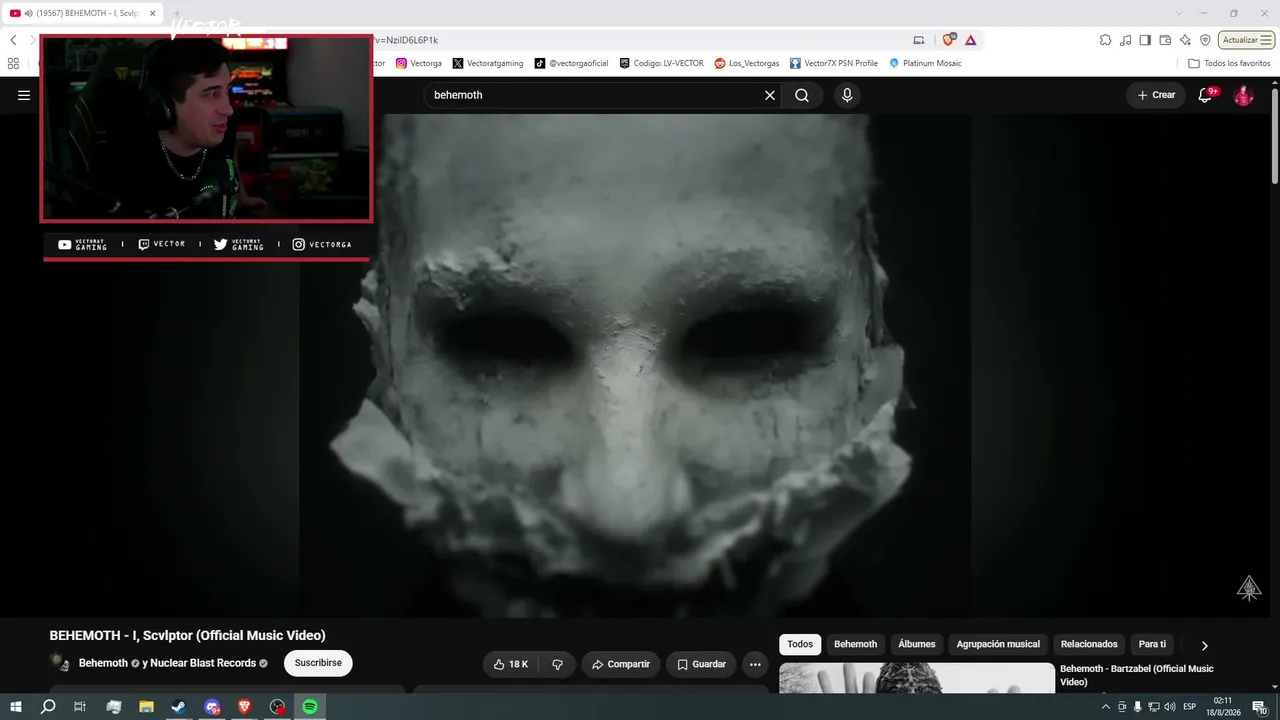
Task: Open the Todos los favoritos folder
Action: pos(1229,63)
